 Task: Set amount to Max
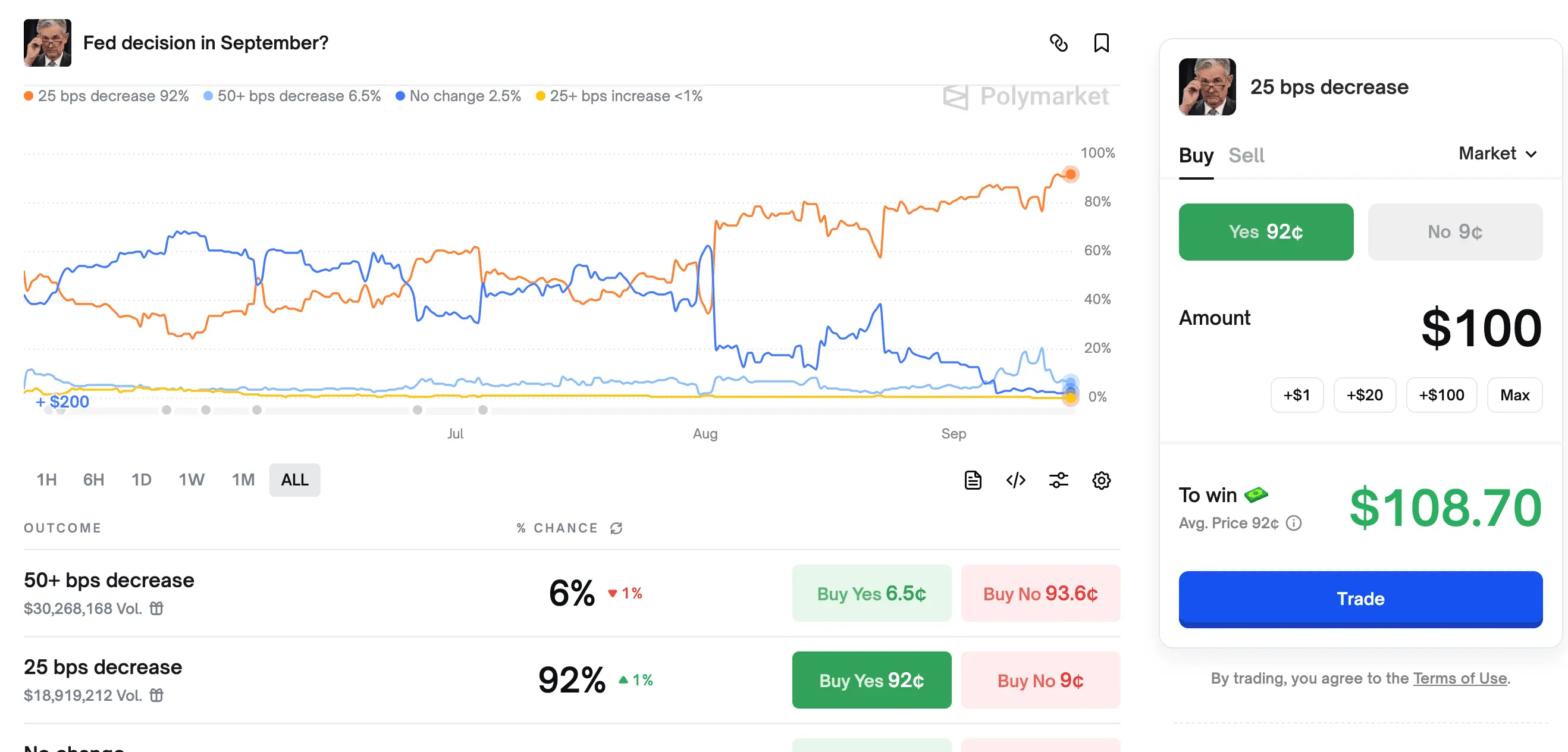click(1514, 395)
